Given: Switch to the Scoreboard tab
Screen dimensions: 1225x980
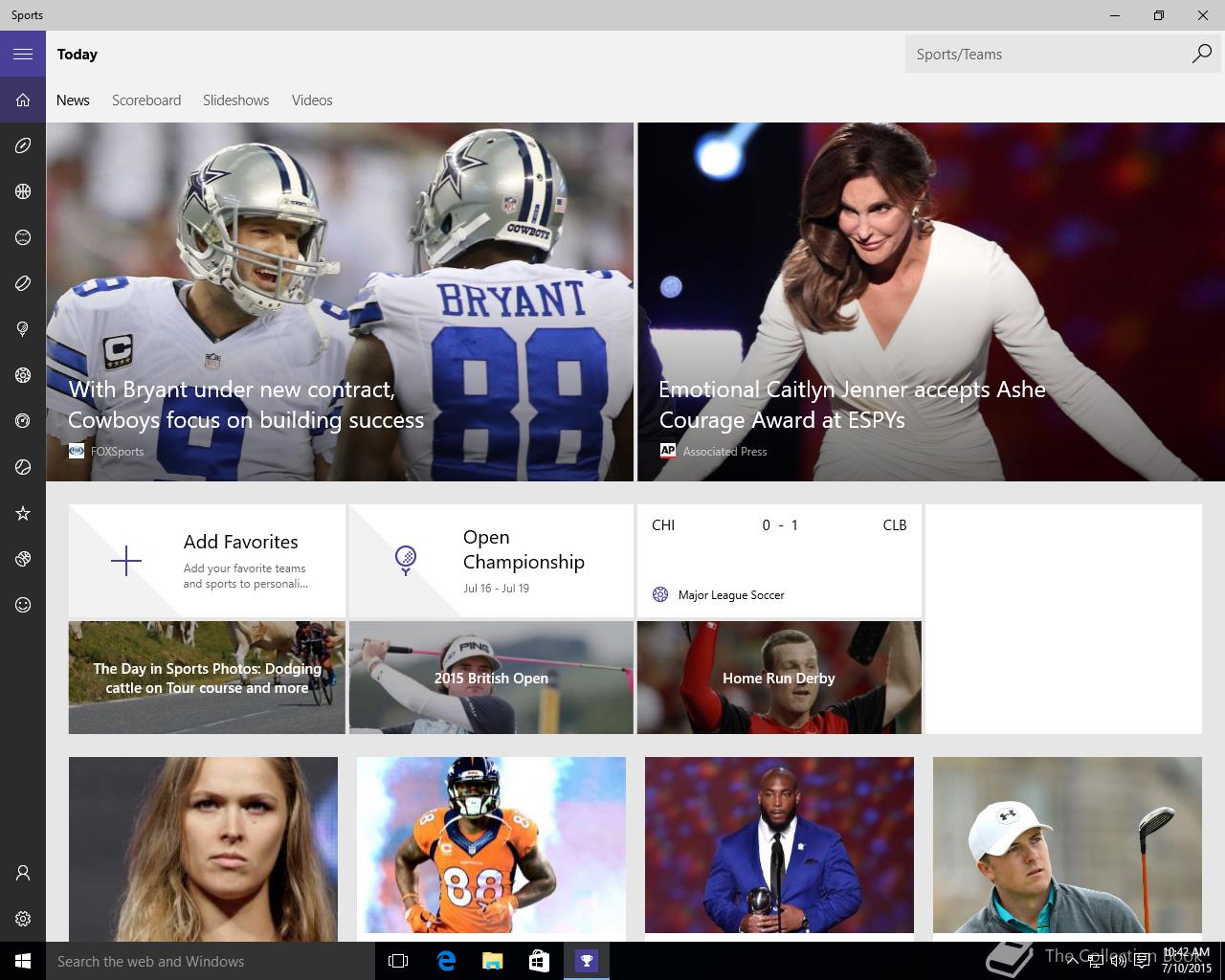Looking at the screenshot, I should click(146, 100).
